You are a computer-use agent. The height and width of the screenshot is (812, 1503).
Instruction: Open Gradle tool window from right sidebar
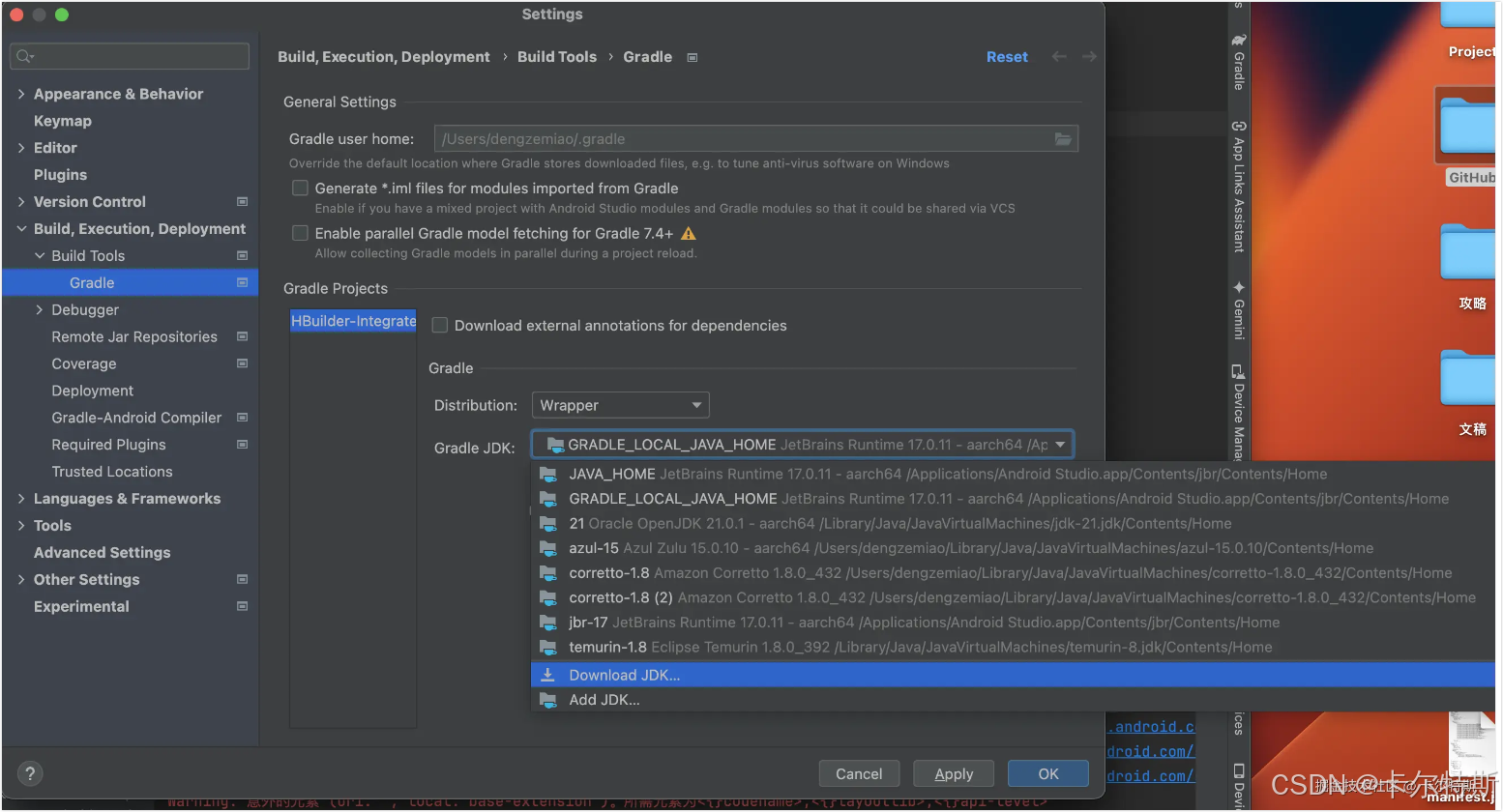[x=1238, y=64]
